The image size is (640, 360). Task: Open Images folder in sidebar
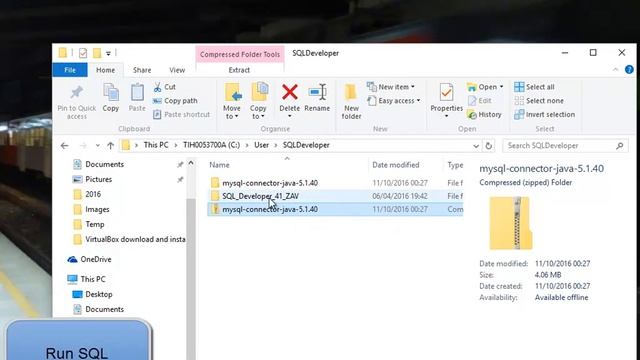[97, 209]
